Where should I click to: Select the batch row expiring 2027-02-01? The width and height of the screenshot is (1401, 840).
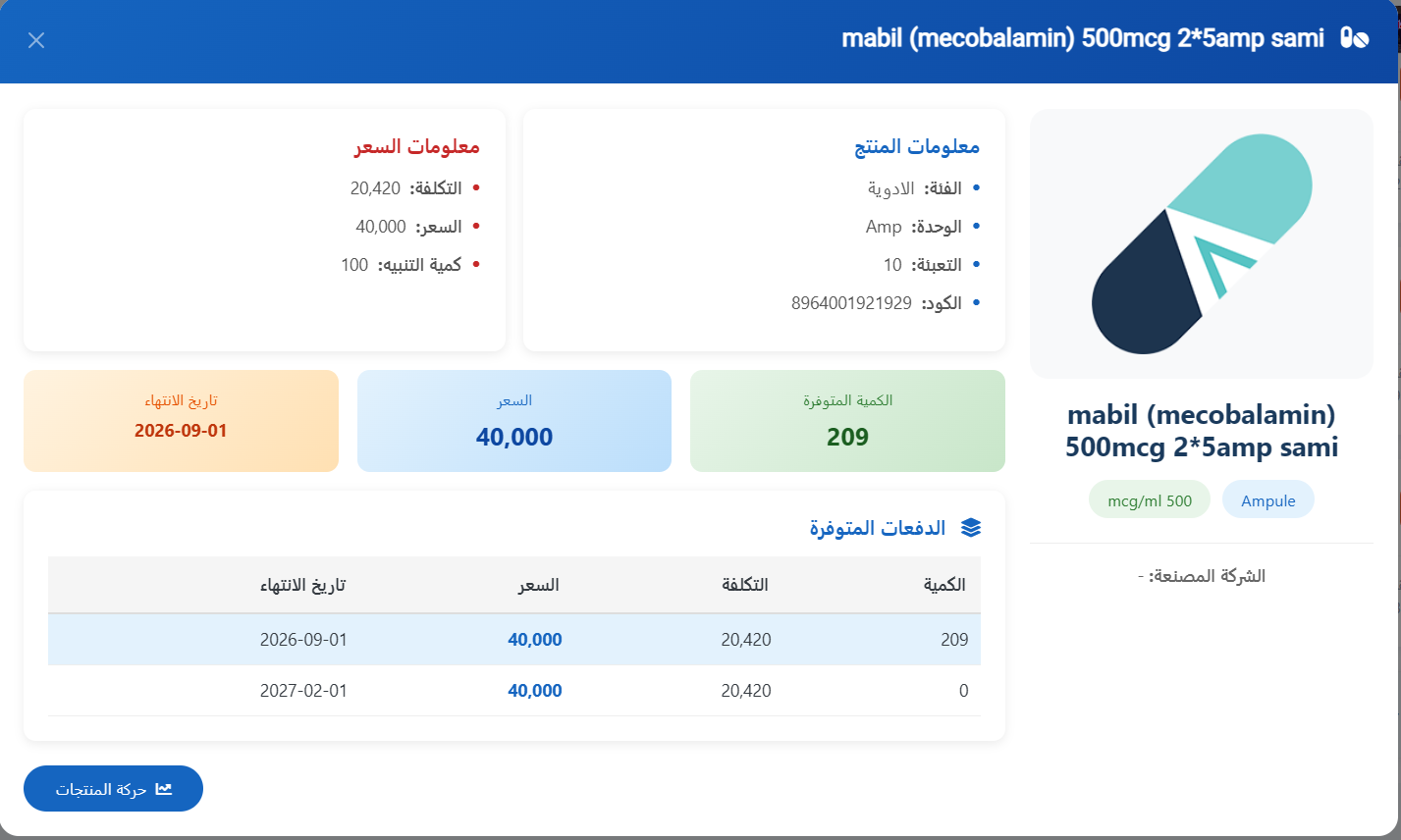514,691
